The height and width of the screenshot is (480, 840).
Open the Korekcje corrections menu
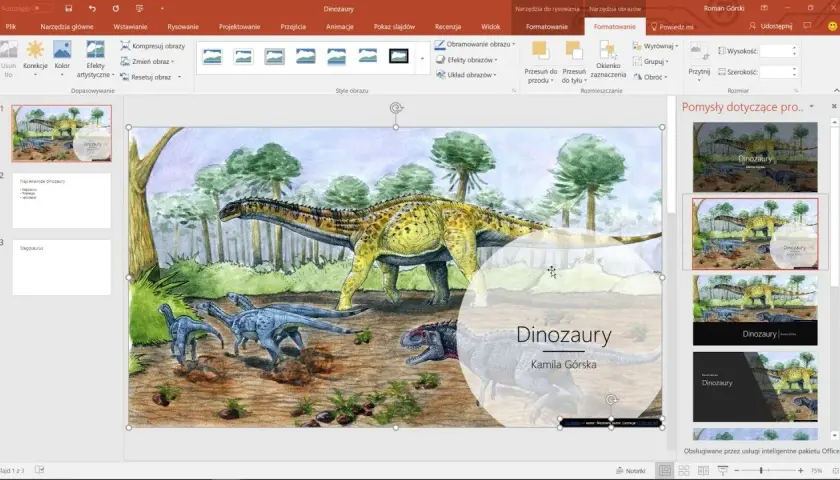(x=35, y=58)
